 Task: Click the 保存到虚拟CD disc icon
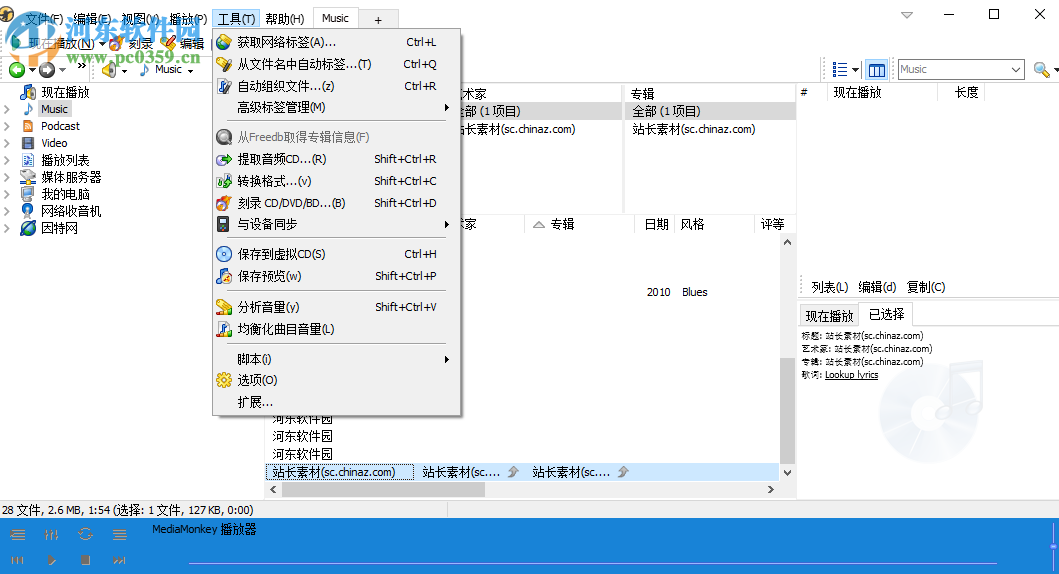coord(224,254)
